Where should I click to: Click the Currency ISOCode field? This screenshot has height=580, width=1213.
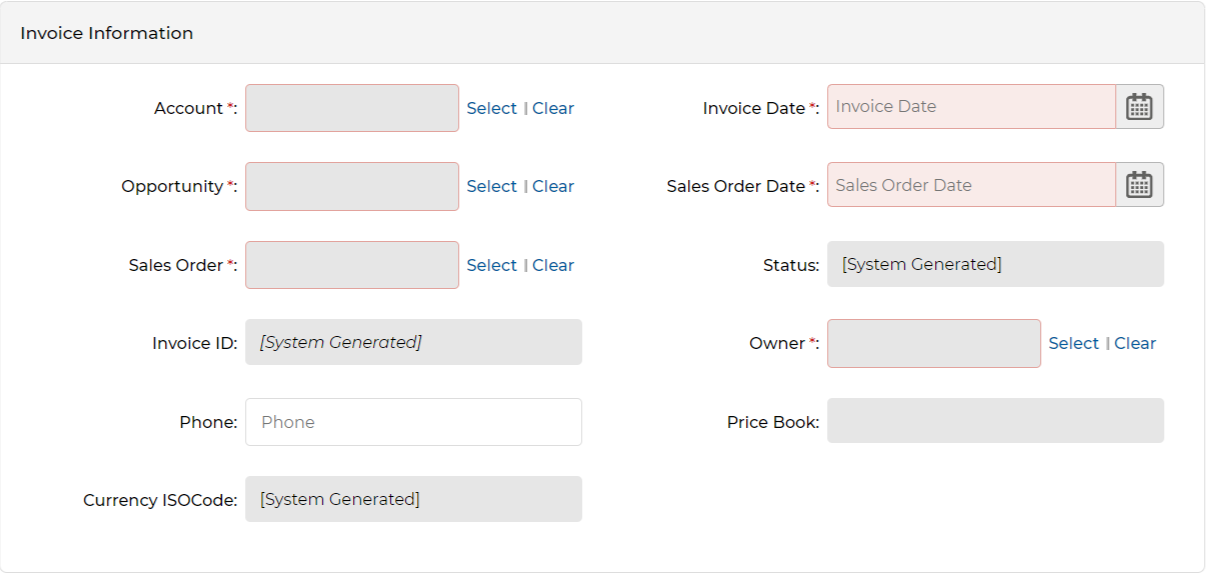pyautogui.click(x=413, y=499)
